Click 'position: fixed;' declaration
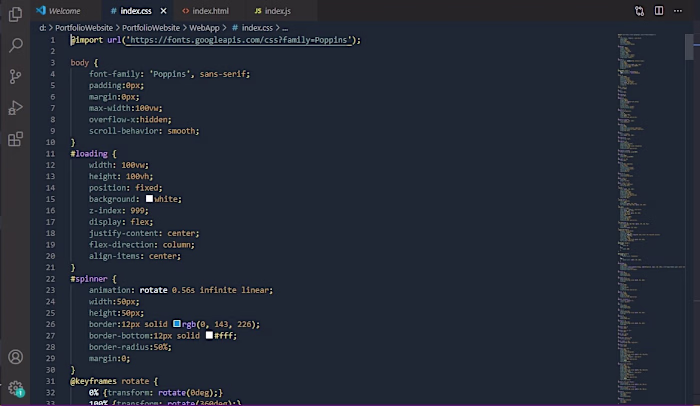Viewport: 700px width, 406px height. [x=125, y=188]
